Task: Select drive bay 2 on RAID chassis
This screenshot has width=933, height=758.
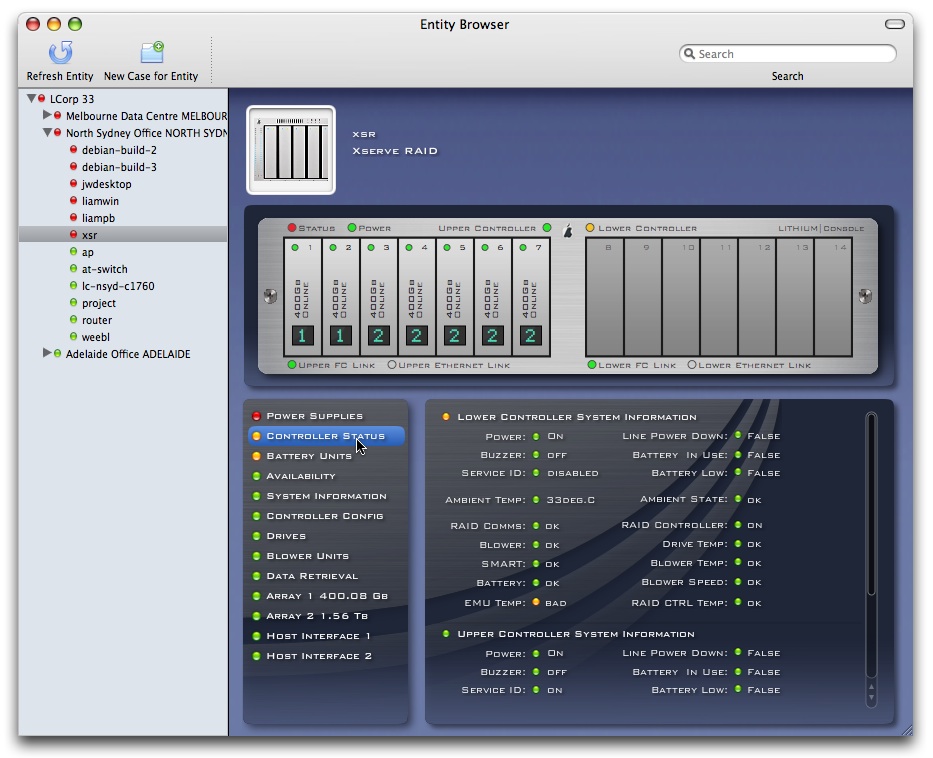Action: [x=340, y=297]
